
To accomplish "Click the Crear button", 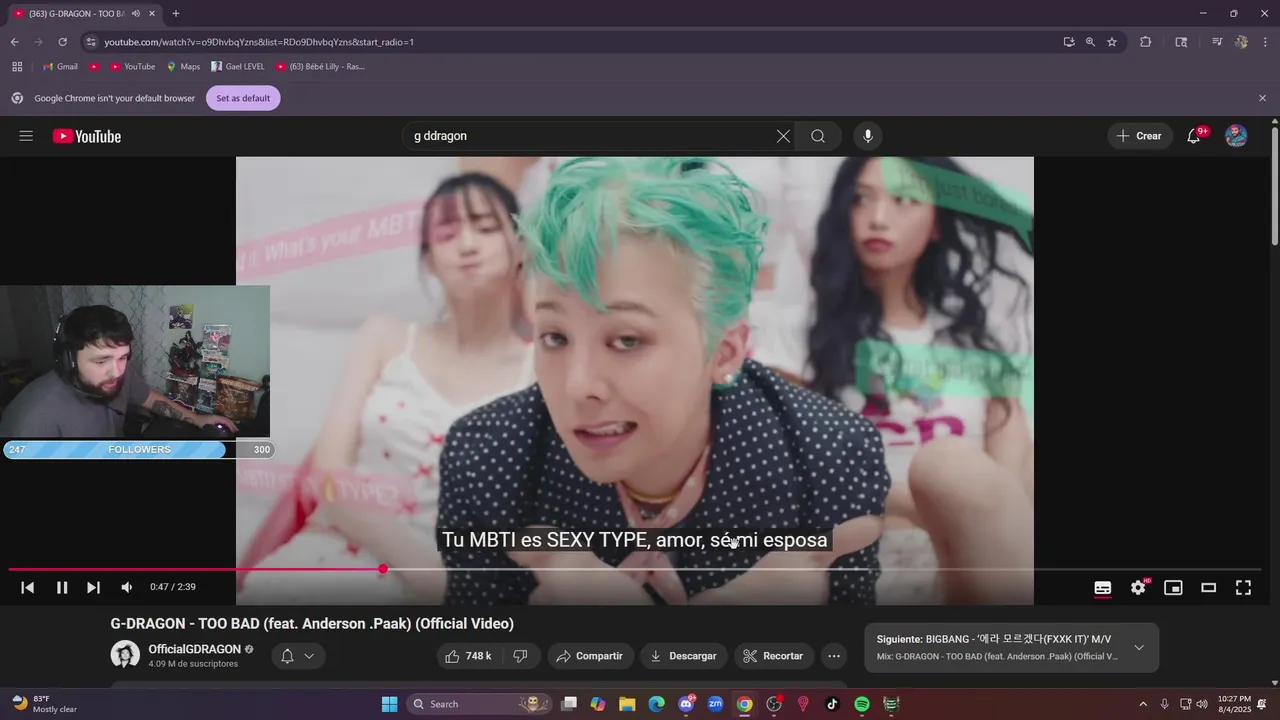I will pos(1140,136).
